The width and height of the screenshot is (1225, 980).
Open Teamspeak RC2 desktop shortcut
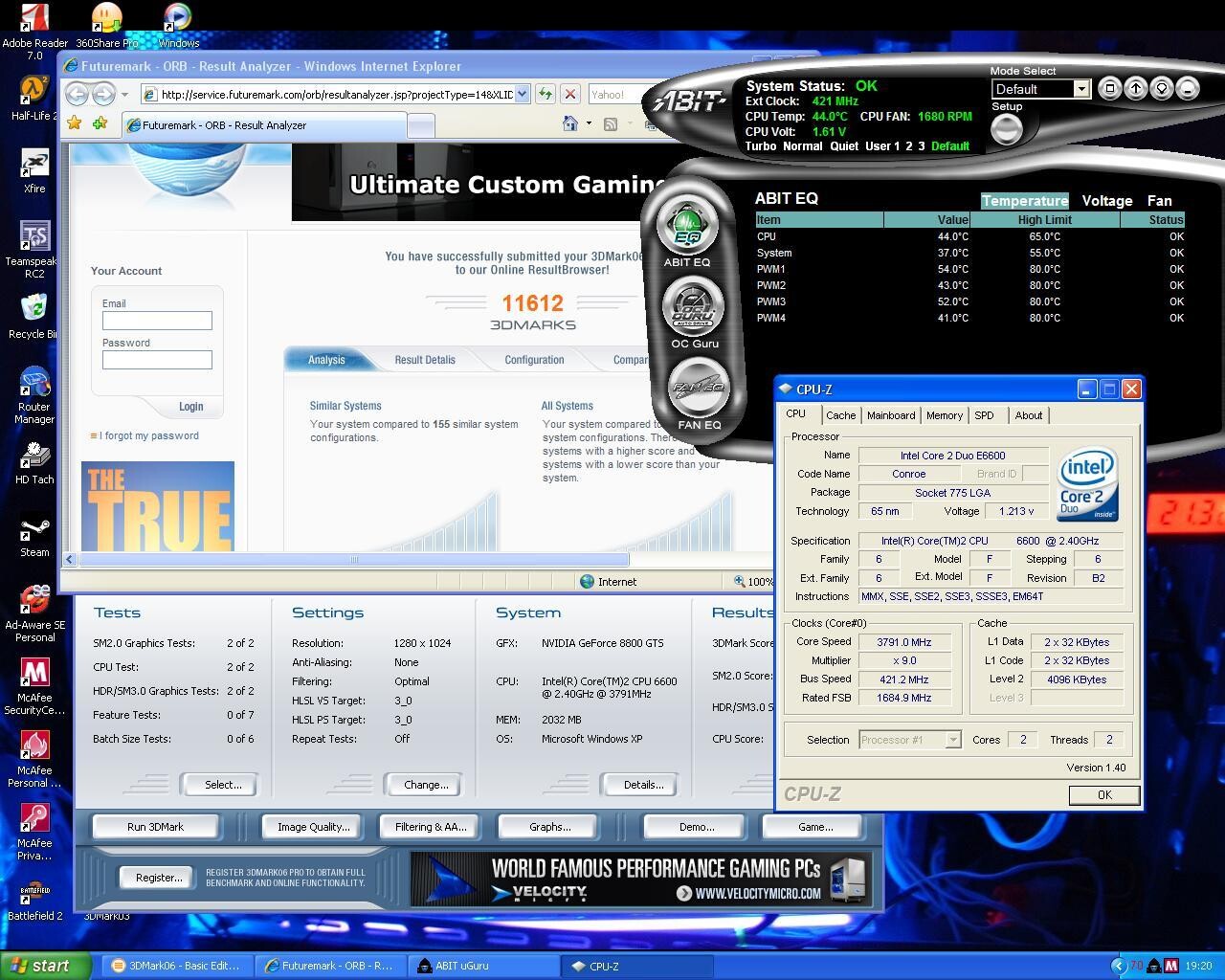(34, 237)
